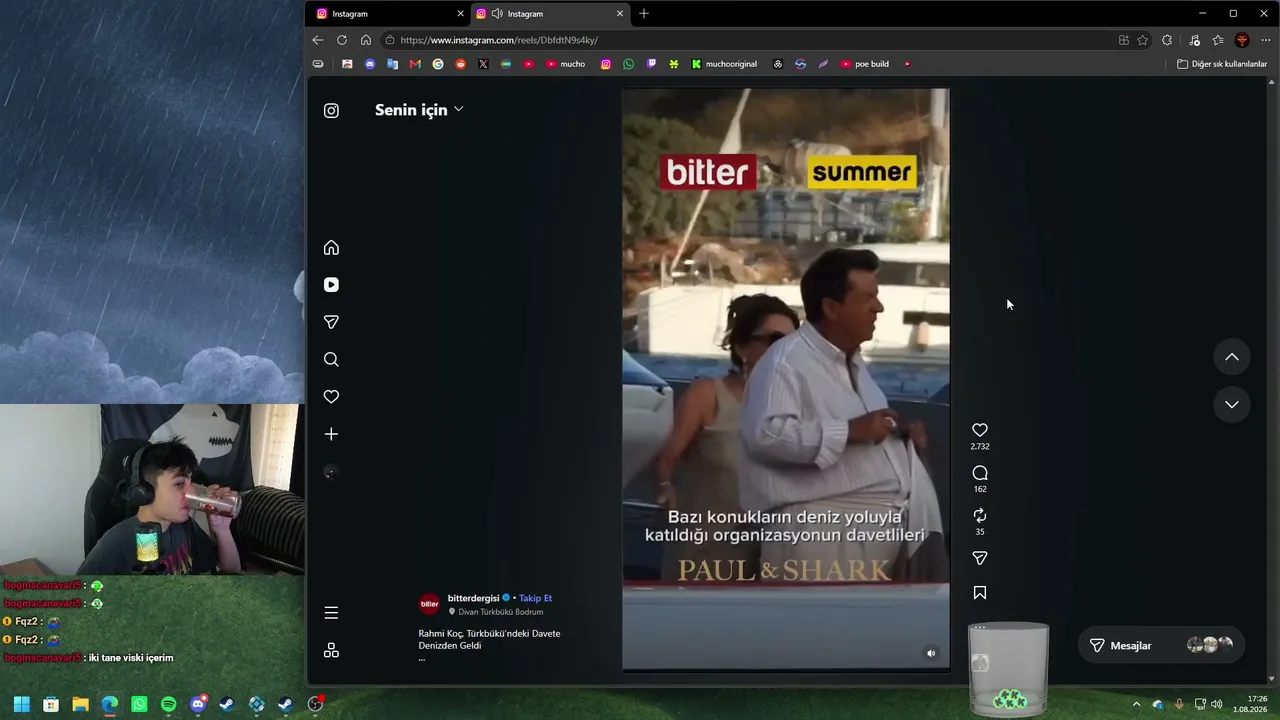
Task: Close the second Instagram tab
Action: pos(620,14)
